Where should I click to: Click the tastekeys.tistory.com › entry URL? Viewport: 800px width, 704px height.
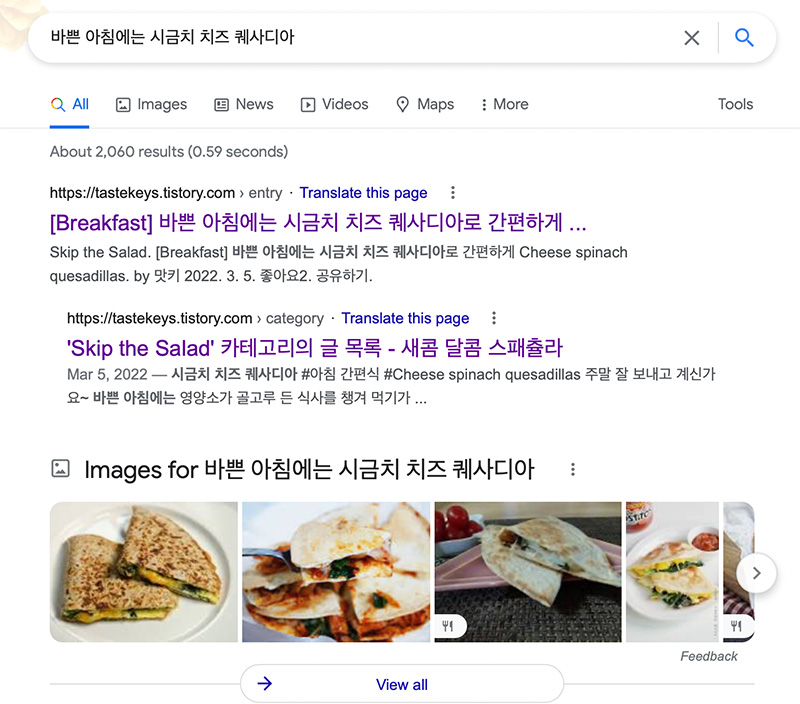pyautogui.click(x=166, y=193)
